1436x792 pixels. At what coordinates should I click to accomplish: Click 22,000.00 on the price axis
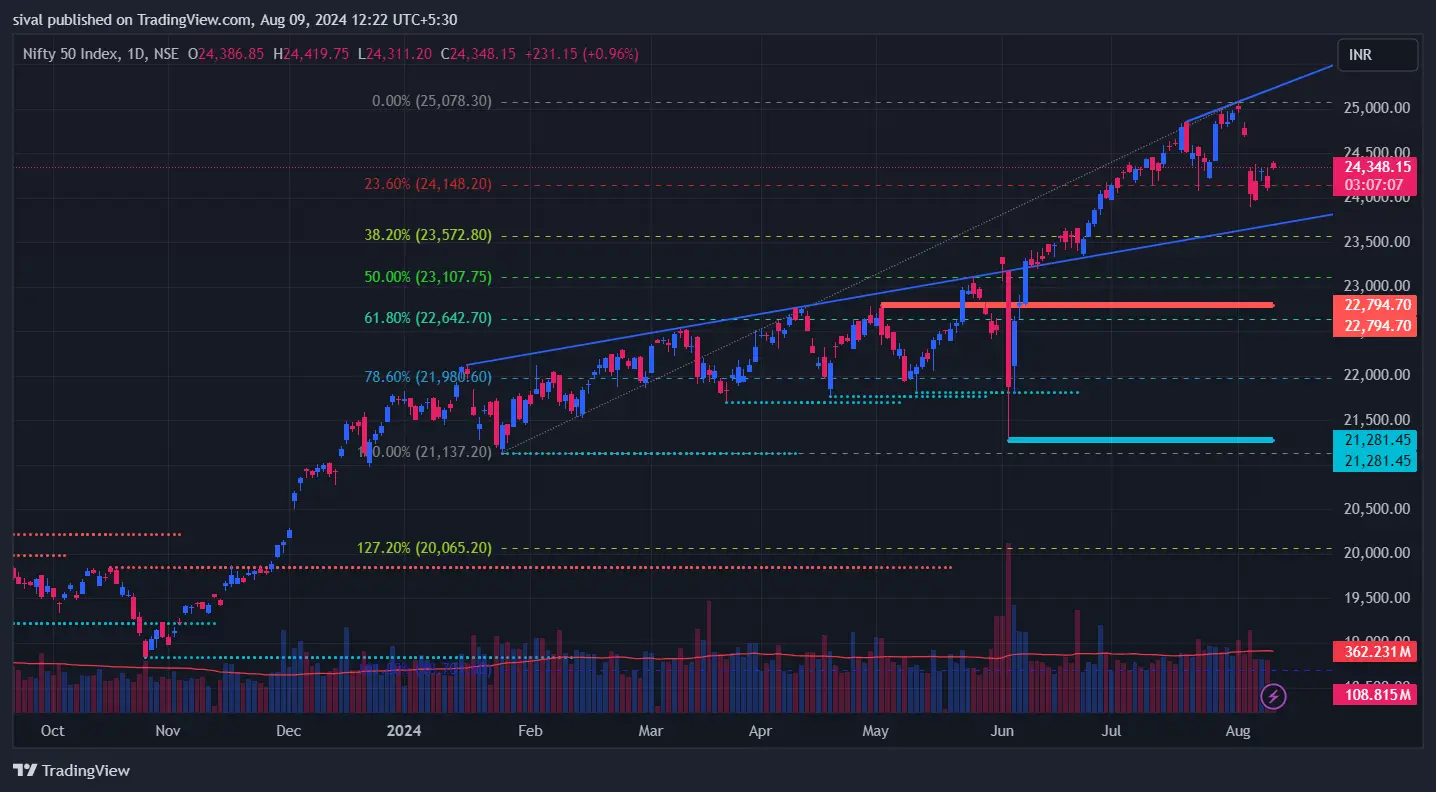point(1375,375)
